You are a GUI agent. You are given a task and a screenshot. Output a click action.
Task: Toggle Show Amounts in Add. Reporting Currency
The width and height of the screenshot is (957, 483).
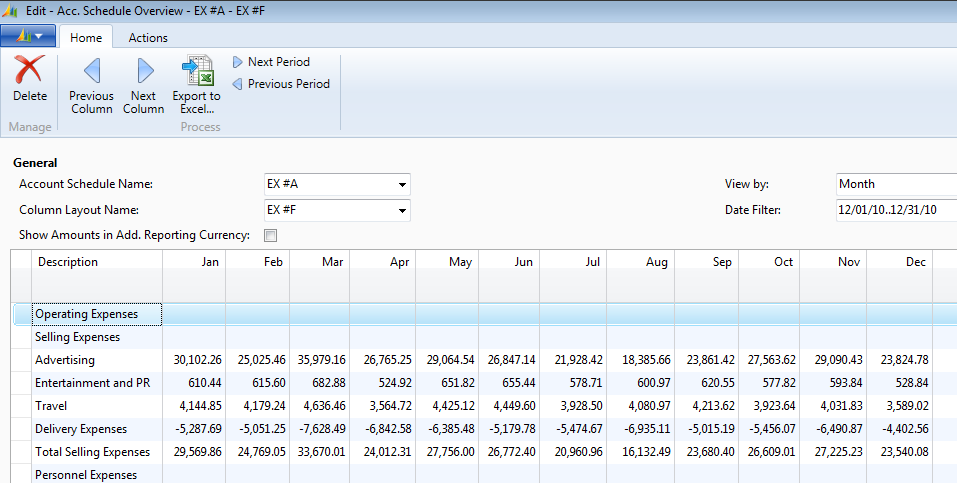(x=269, y=236)
